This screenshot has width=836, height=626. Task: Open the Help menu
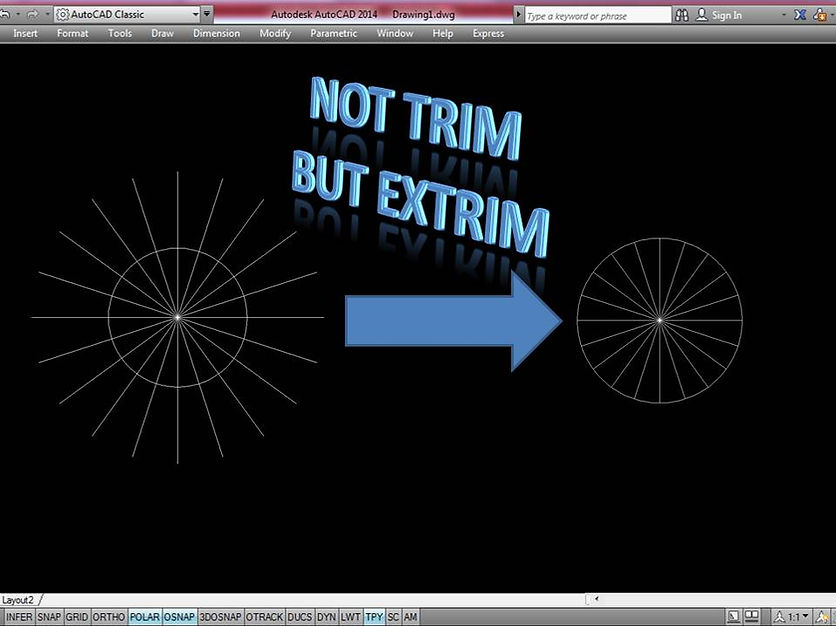coord(443,34)
